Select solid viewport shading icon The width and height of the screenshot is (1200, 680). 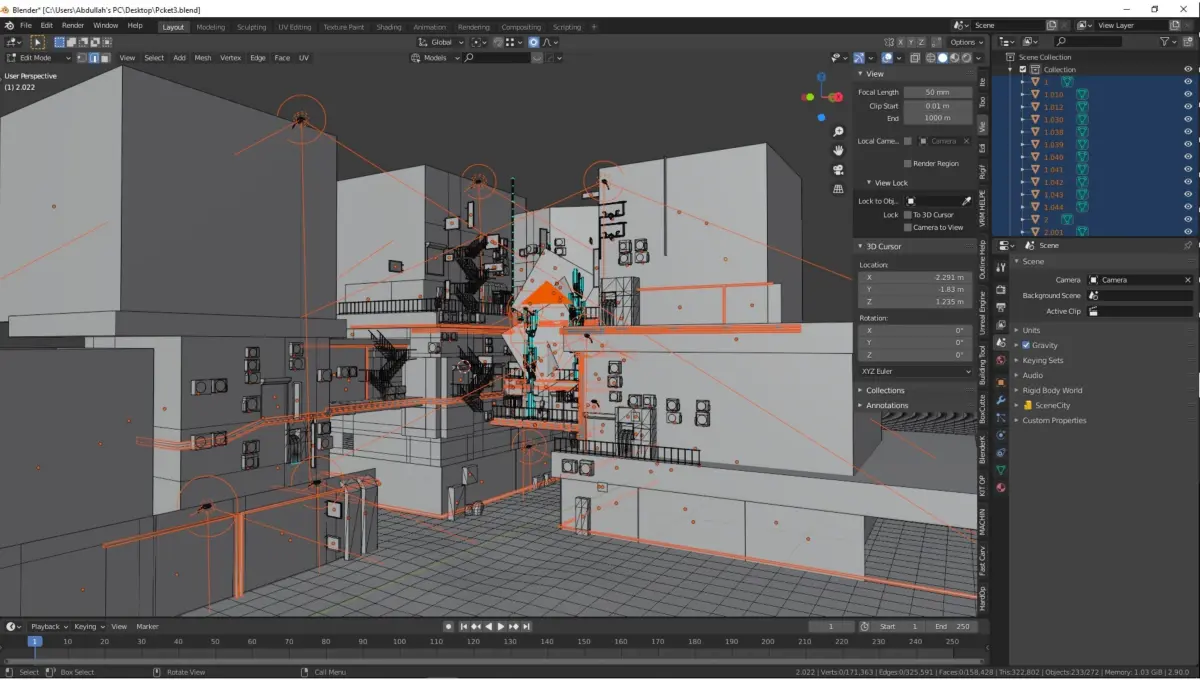(942, 58)
